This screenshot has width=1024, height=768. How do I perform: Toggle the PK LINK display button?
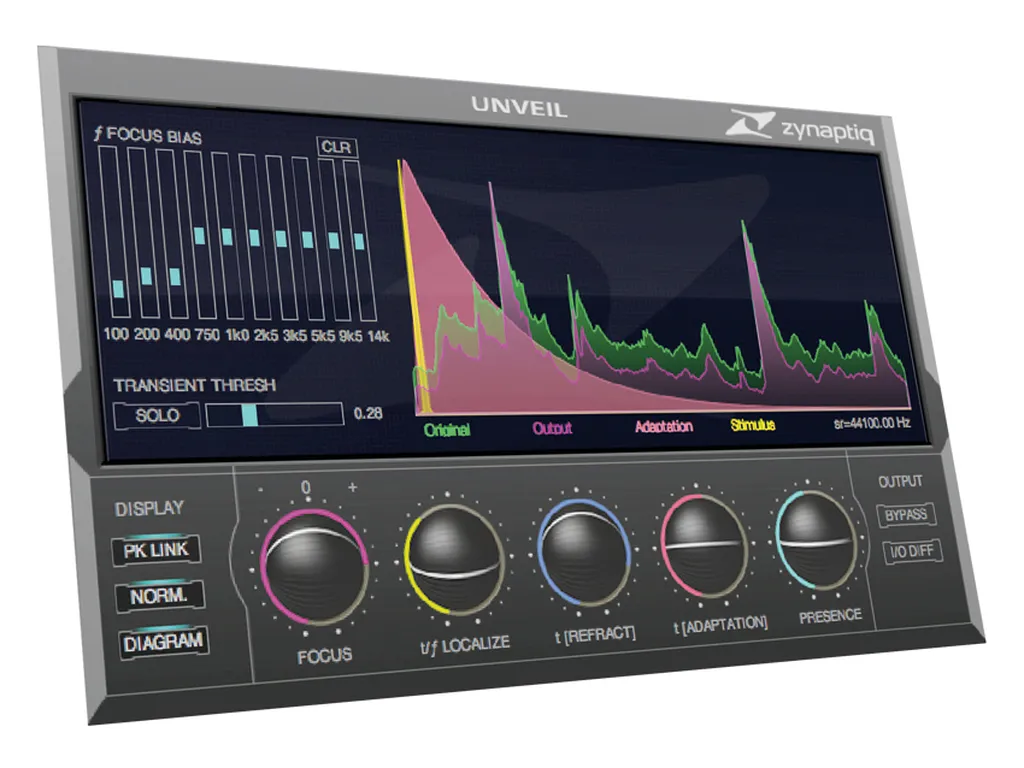(155, 550)
